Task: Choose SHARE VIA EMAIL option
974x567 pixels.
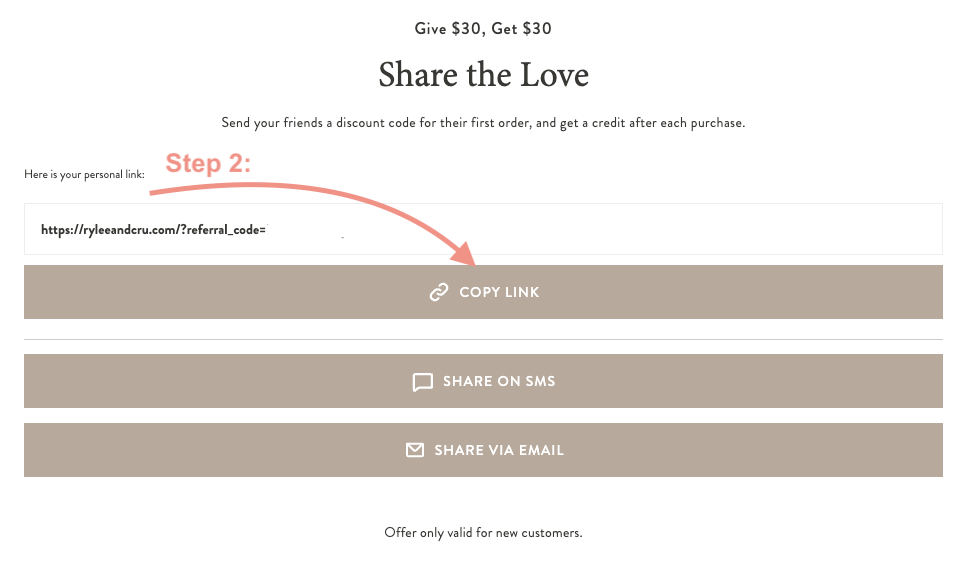Action: pyautogui.click(x=483, y=450)
